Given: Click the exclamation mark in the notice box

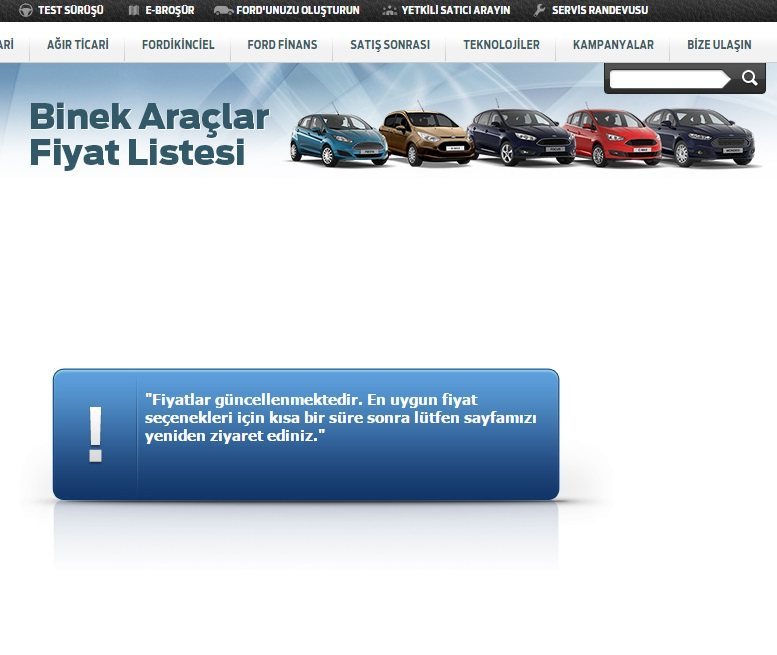Looking at the screenshot, I should (95, 435).
